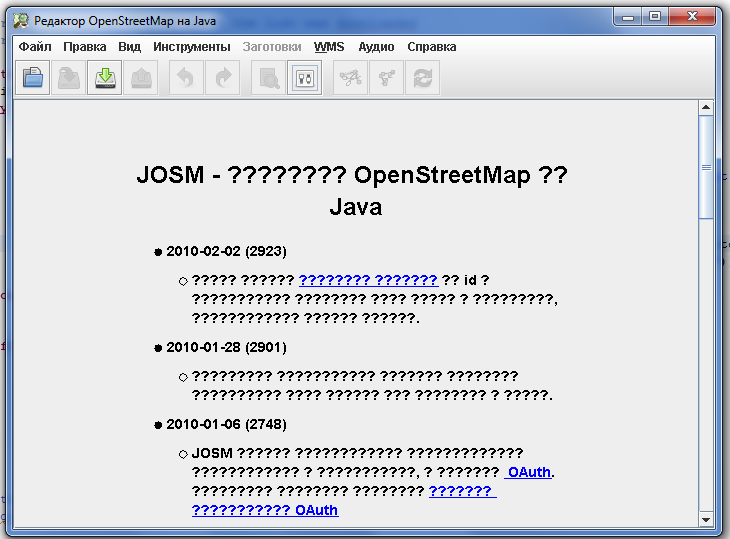Open the greyed Заготовки menu

272,47
